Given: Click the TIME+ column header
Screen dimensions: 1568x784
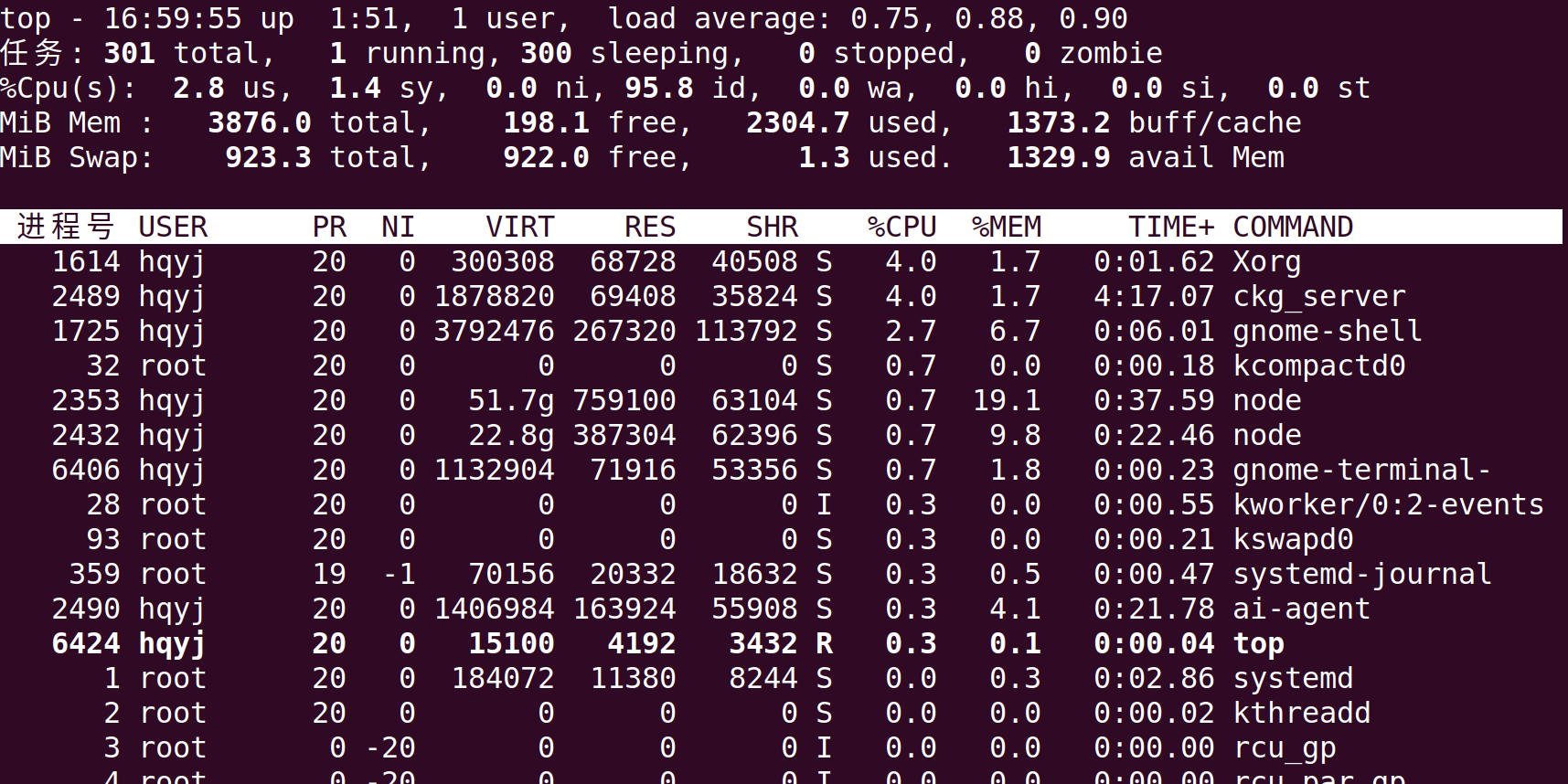Looking at the screenshot, I should click(1171, 227).
